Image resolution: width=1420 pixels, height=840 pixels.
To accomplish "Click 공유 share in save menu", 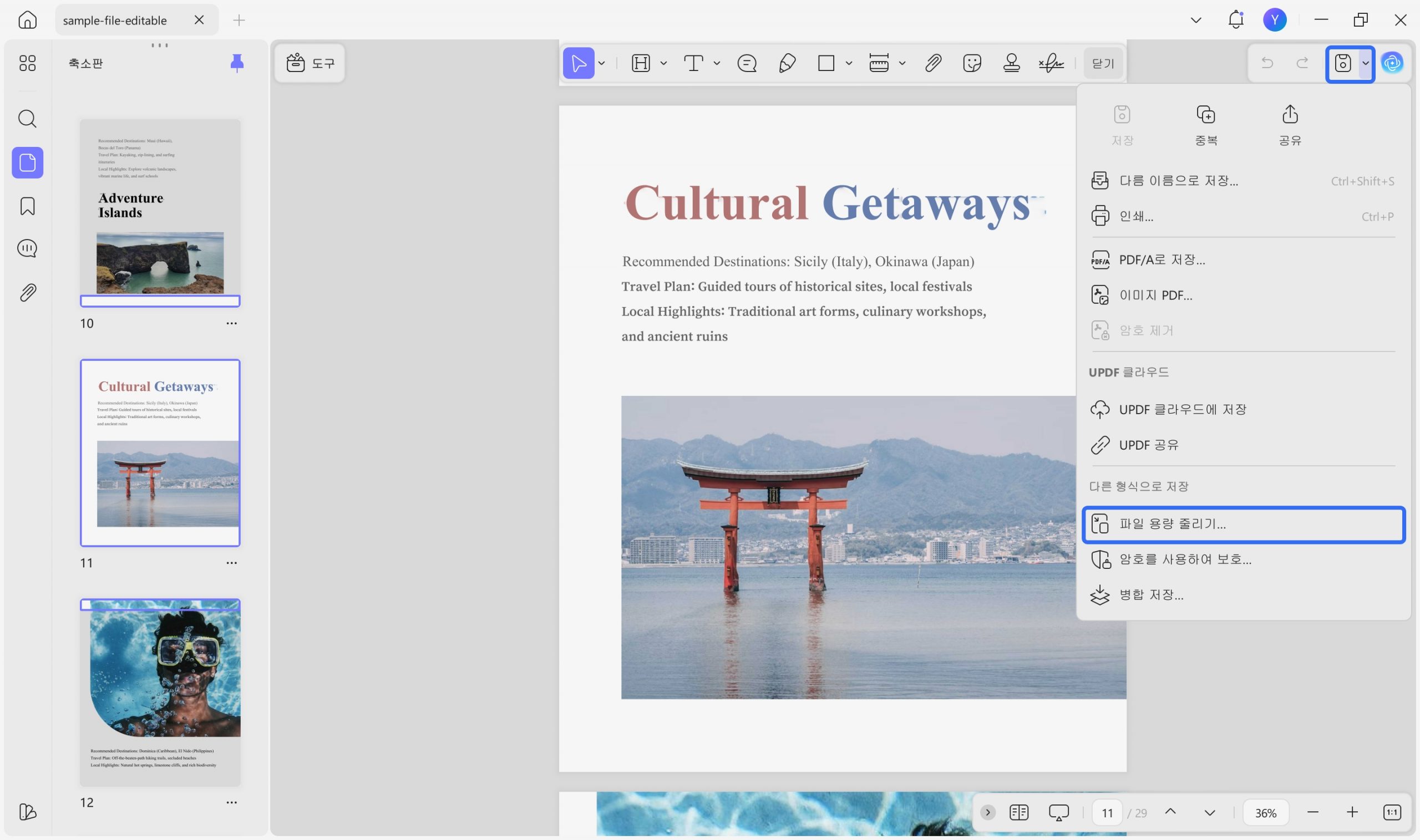I will [1290, 125].
